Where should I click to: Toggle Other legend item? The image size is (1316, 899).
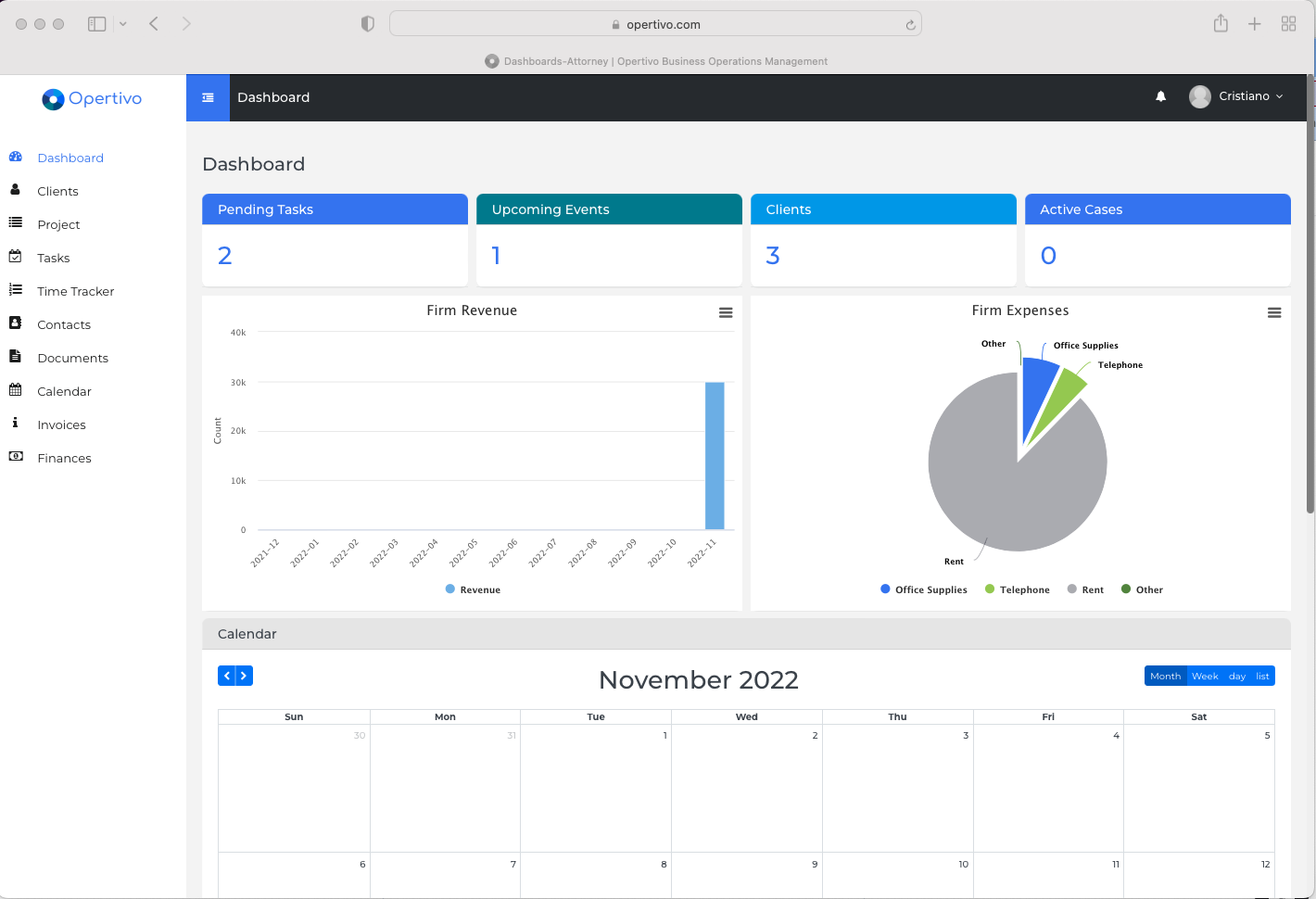tap(1143, 589)
